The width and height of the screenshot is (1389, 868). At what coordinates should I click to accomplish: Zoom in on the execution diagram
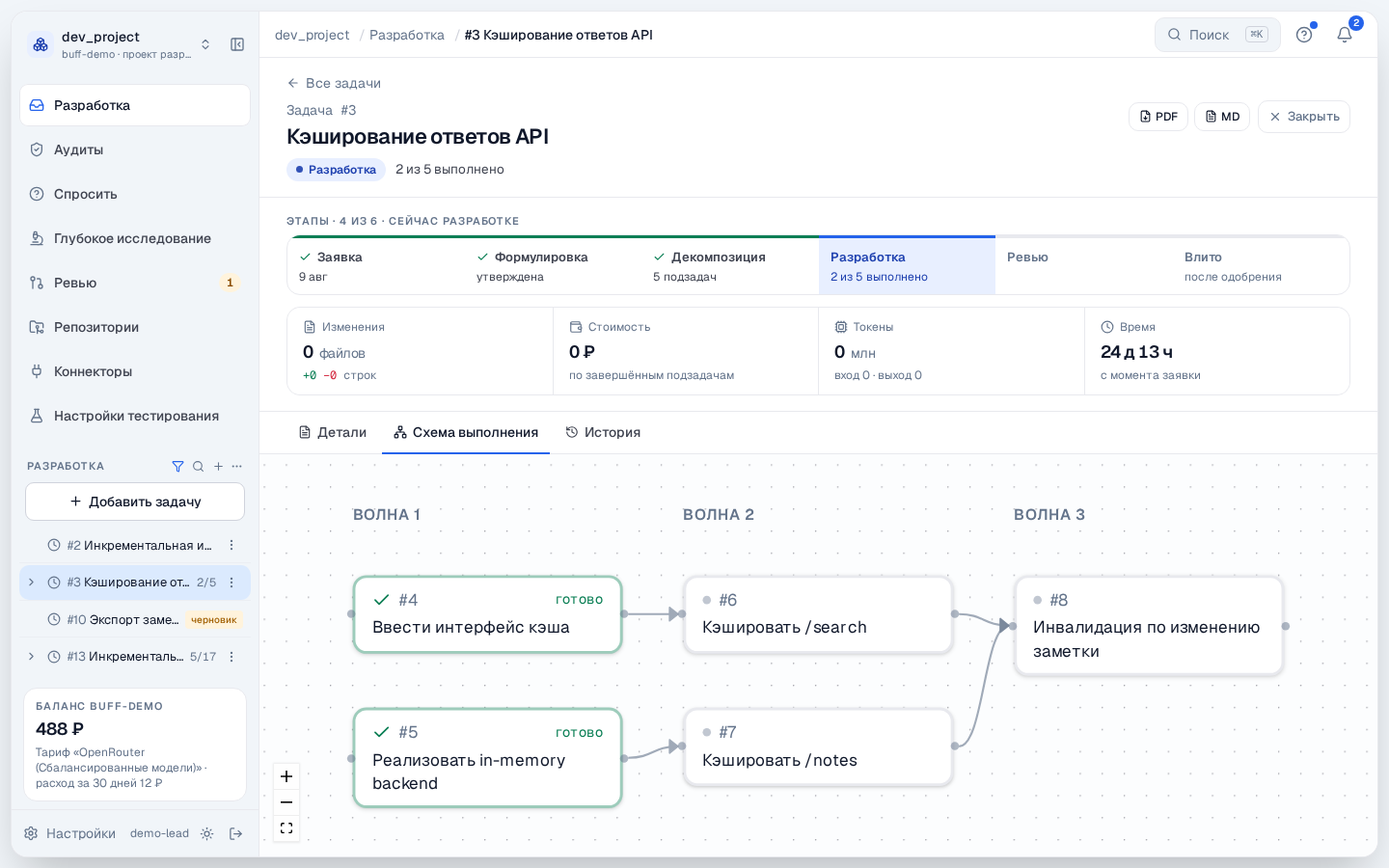[x=286, y=776]
